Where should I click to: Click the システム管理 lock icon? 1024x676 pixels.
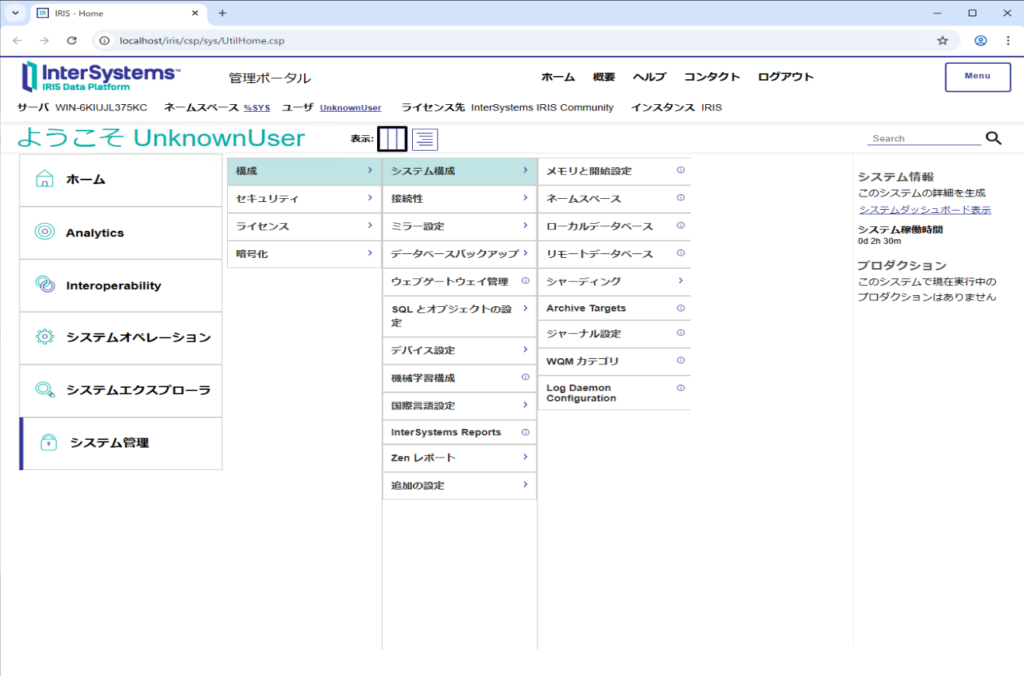47,443
